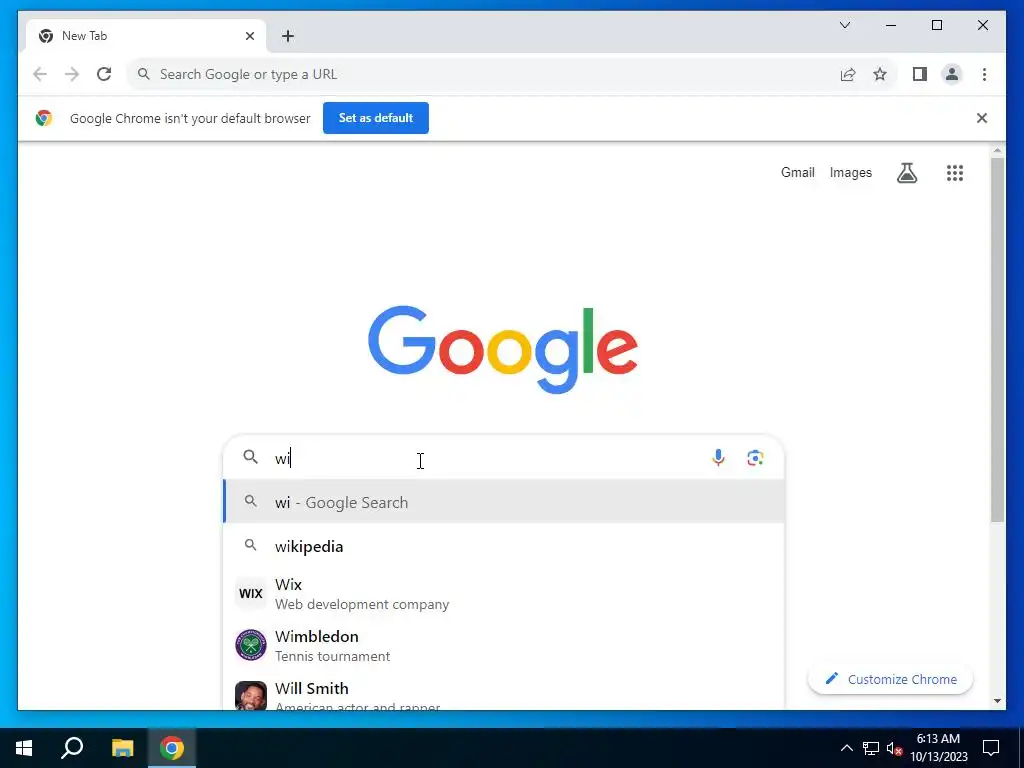
Task: Click the share this page icon
Action: pos(848,74)
